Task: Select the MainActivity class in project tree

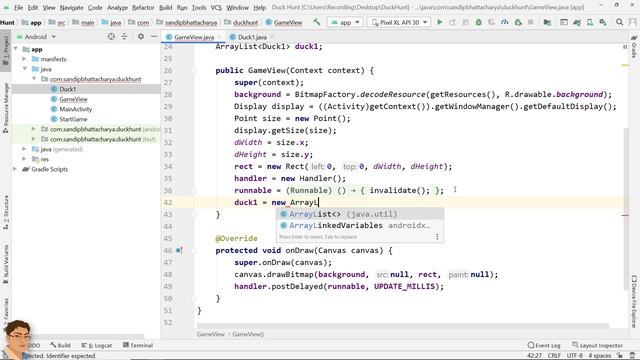Action: 76,109
